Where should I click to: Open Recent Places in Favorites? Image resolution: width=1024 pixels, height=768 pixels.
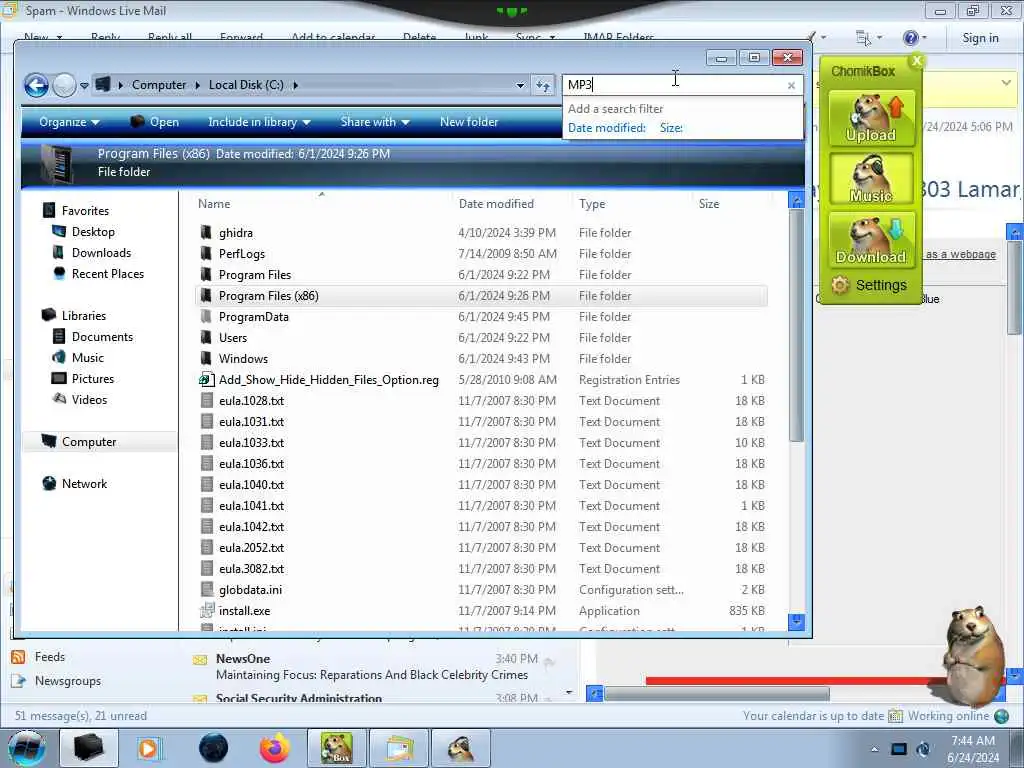pos(108,274)
